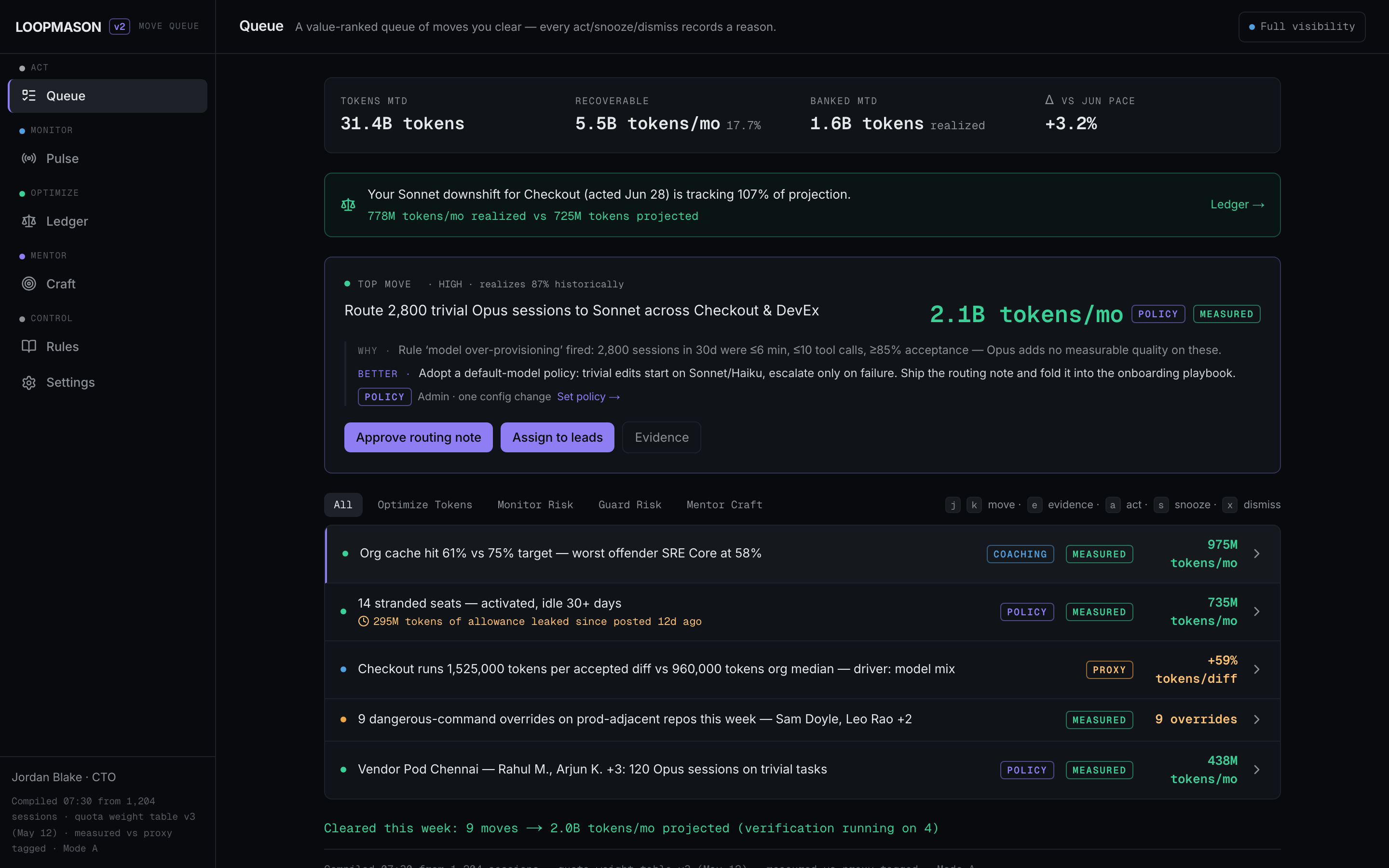Click the Ledger scales icon in sidebar
This screenshot has width=1389, height=868.
(x=29, y=221)
